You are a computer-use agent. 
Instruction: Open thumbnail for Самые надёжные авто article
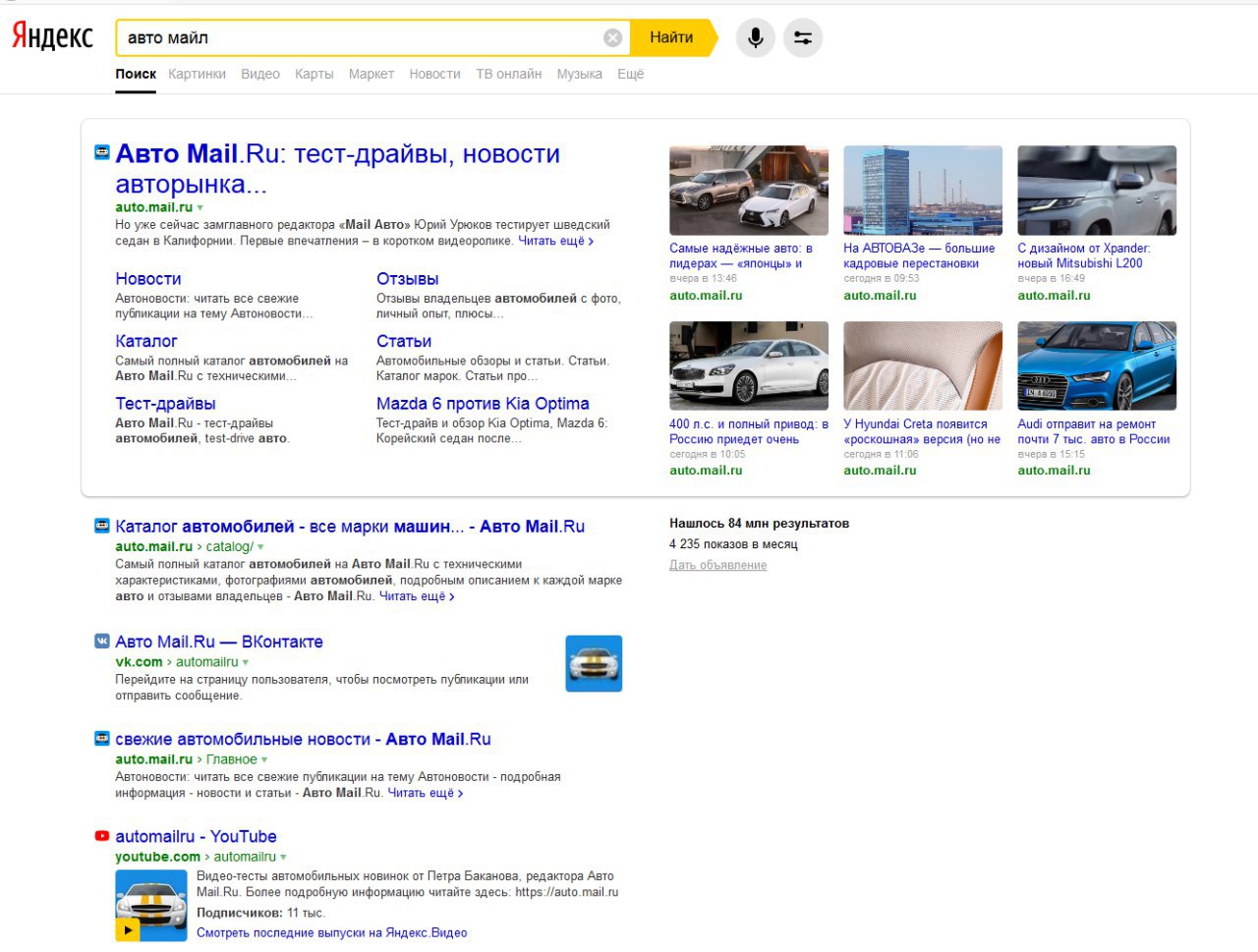click(749, 191)
